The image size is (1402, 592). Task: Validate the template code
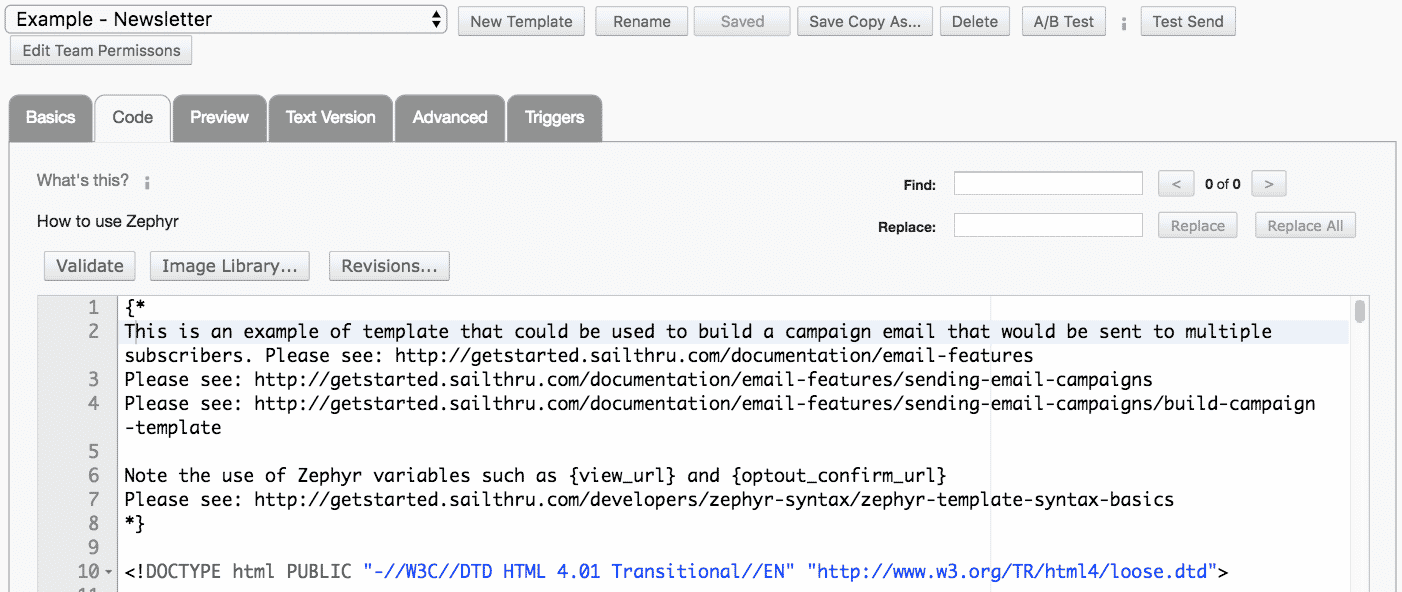pyautogui.click(x=90, y=266)
